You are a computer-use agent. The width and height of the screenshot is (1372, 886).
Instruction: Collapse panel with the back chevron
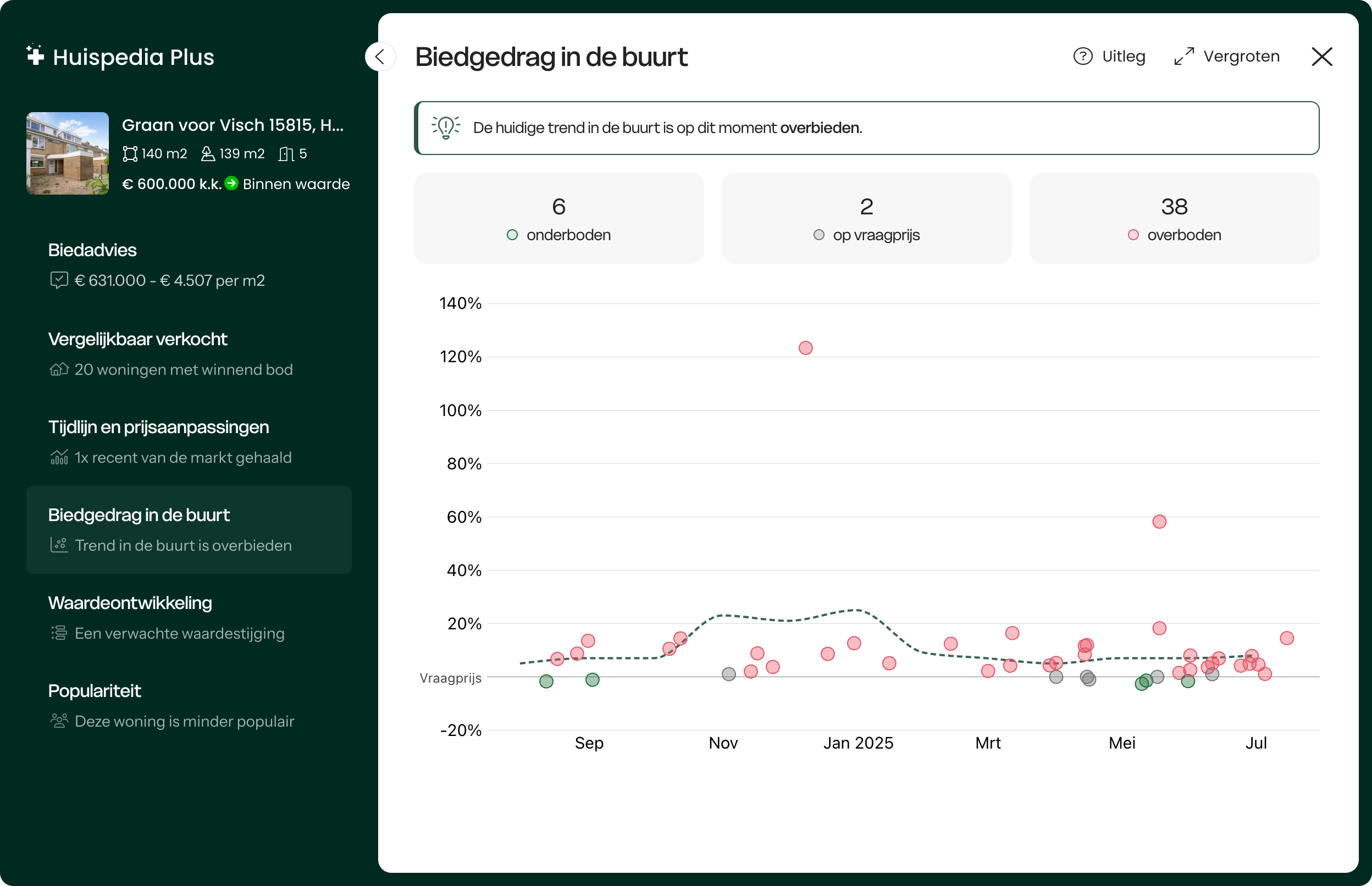tap(380, 57)
